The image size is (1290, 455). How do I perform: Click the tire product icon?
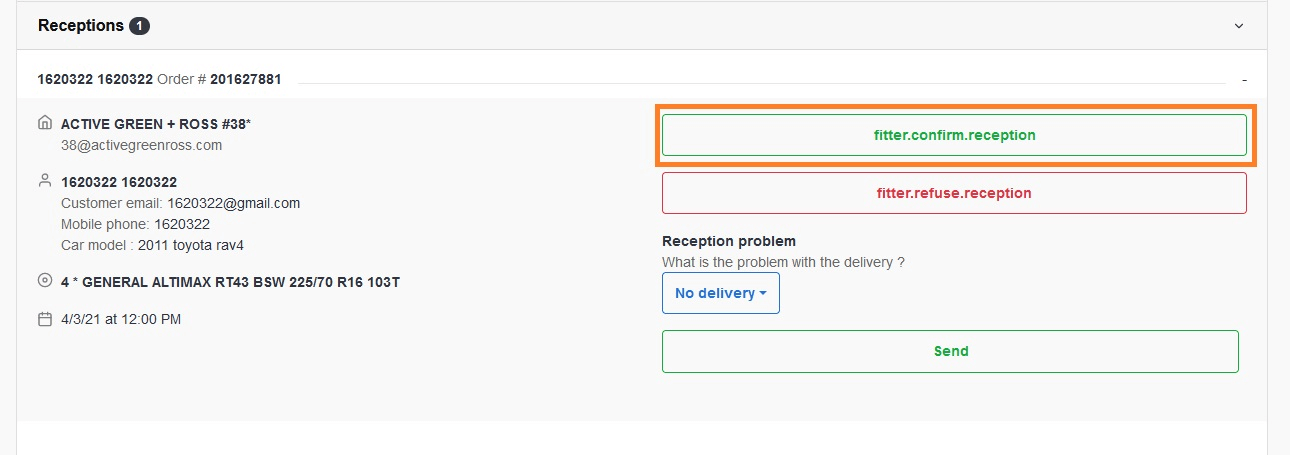(x=44, y=282)
